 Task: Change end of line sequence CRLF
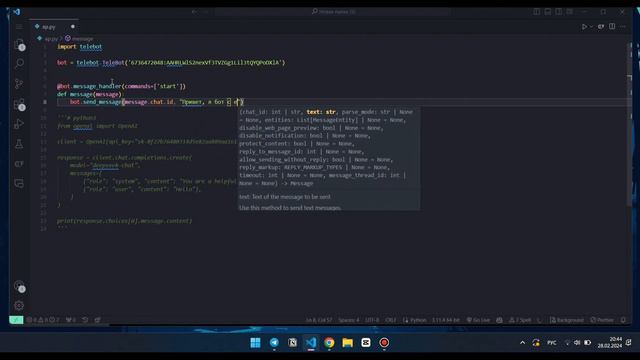pos(391,320)
